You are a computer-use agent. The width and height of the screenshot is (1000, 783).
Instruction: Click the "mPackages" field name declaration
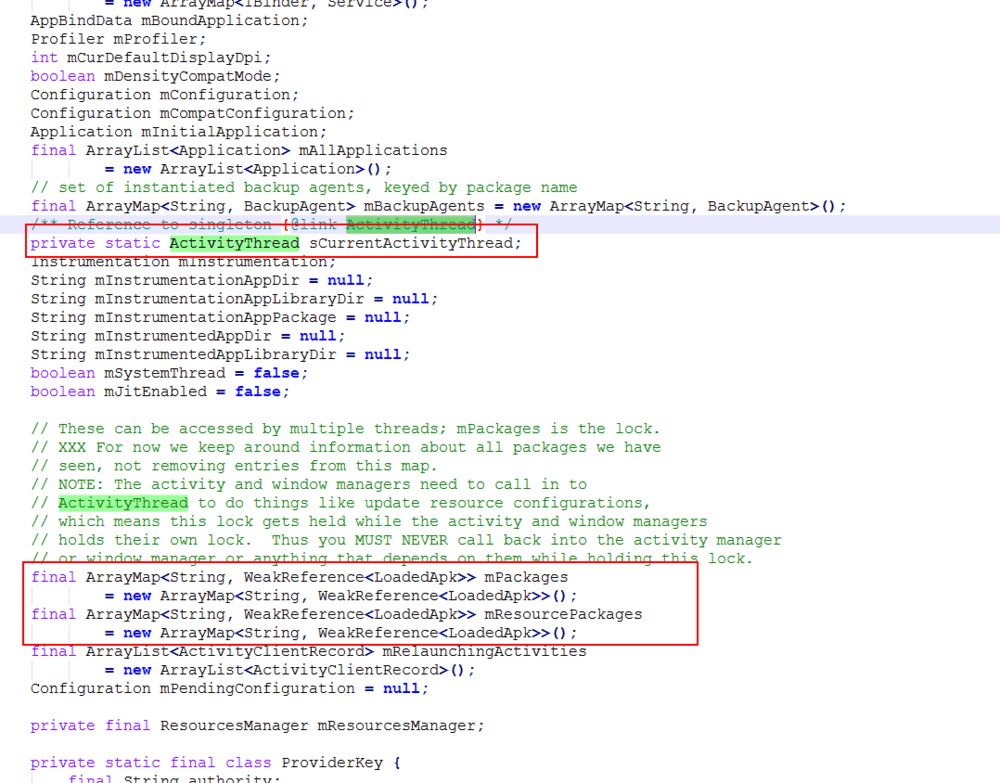(526, 577)
